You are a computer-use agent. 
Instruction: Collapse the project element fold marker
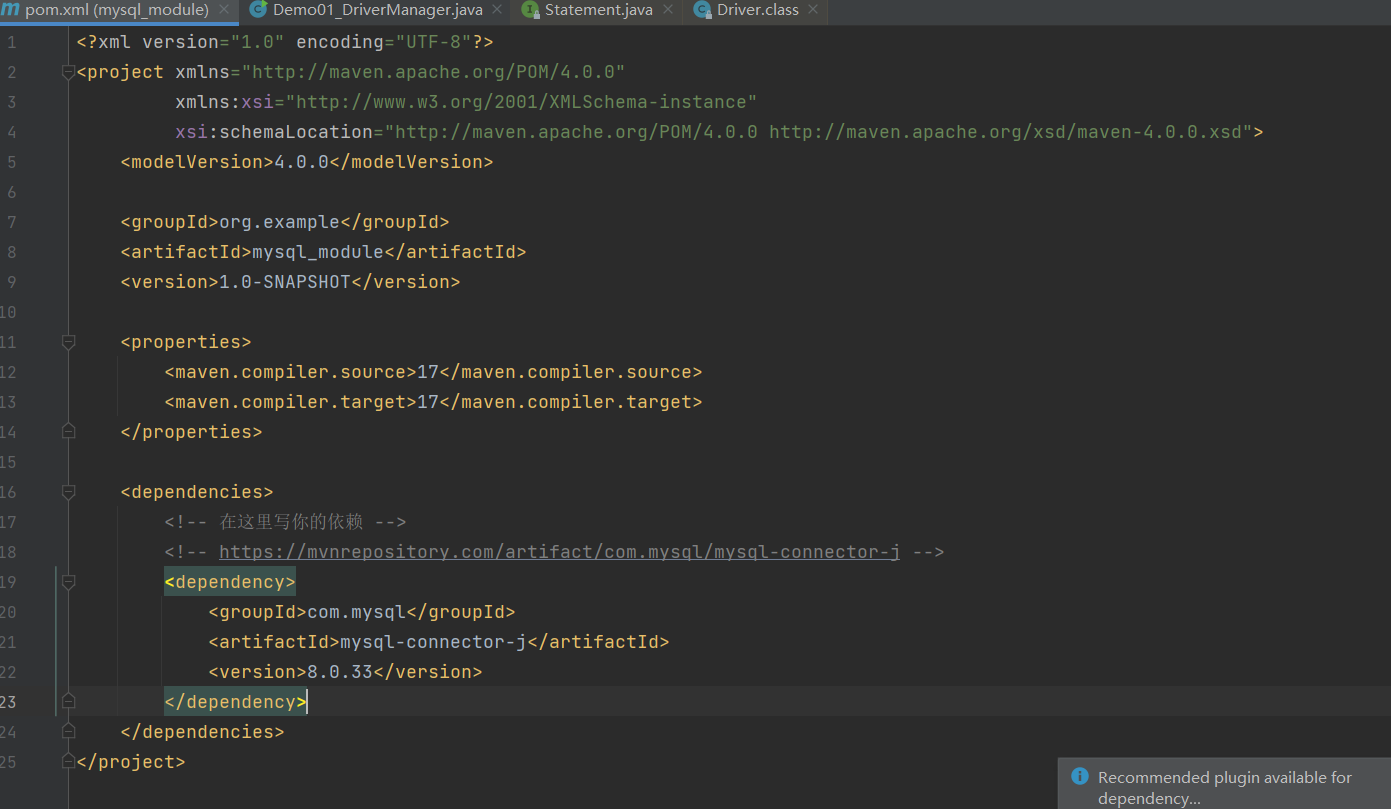coord(68,72)
